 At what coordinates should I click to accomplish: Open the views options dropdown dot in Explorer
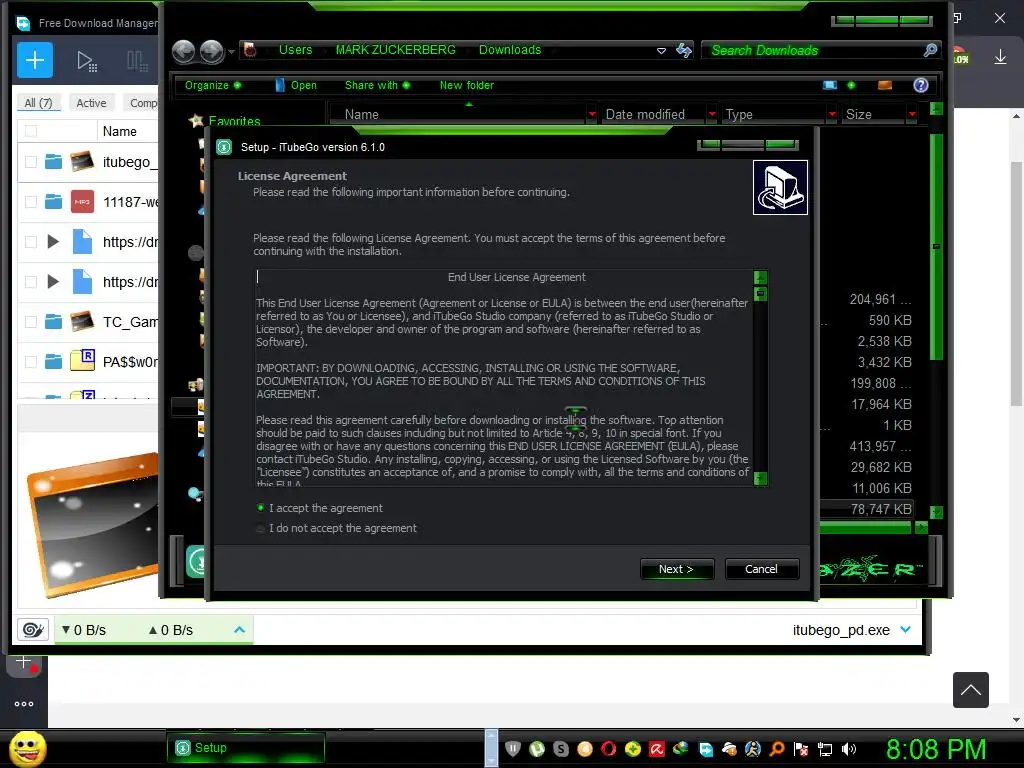coord(851,85)
